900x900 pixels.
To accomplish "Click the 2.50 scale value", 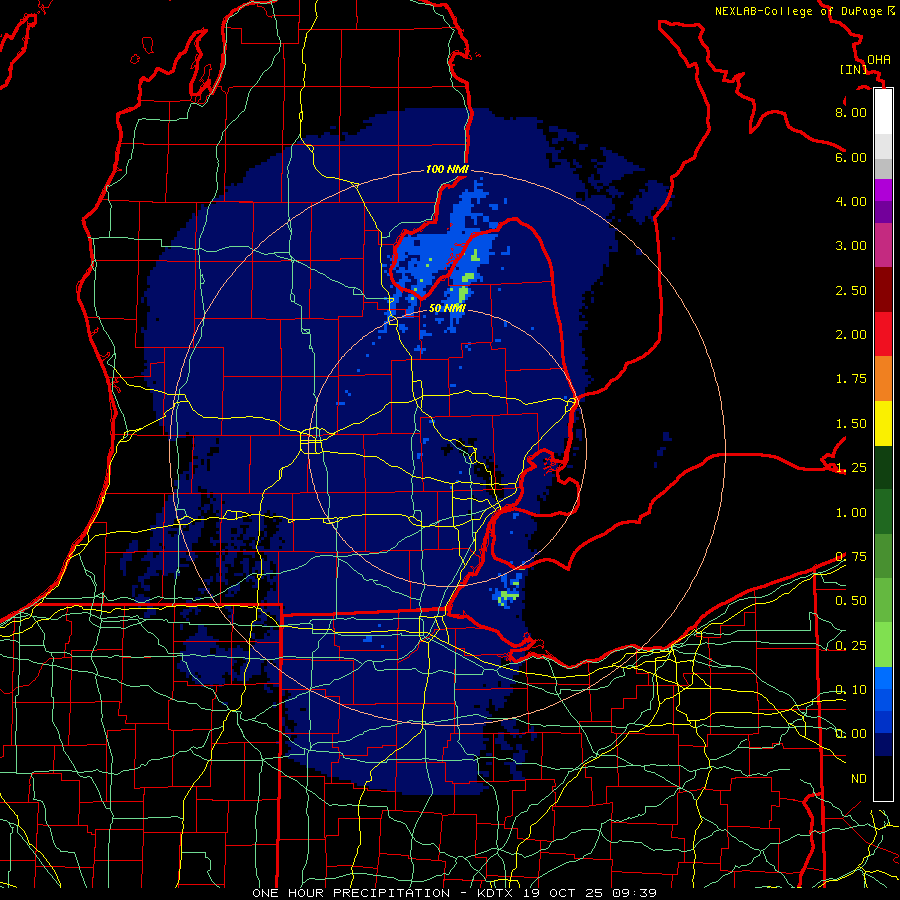I will tap(851, 290).
